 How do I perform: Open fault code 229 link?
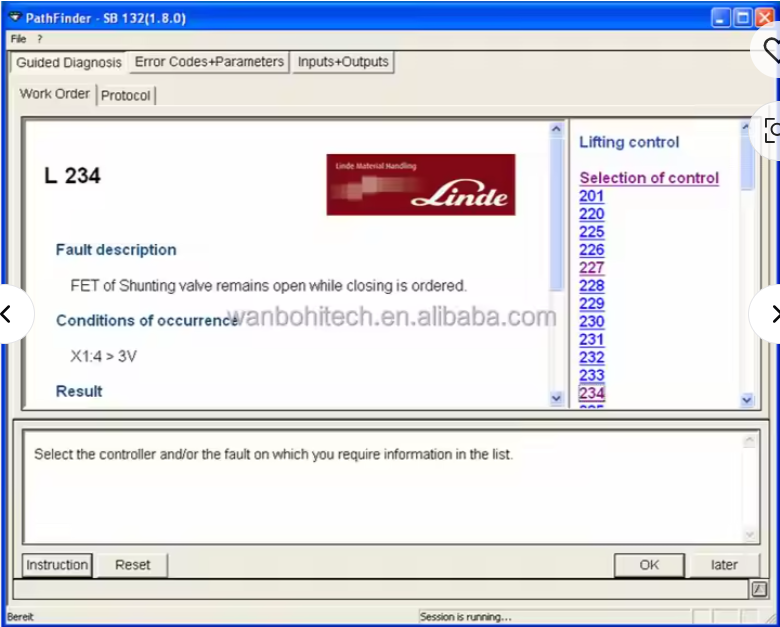(x=591, y=304)
